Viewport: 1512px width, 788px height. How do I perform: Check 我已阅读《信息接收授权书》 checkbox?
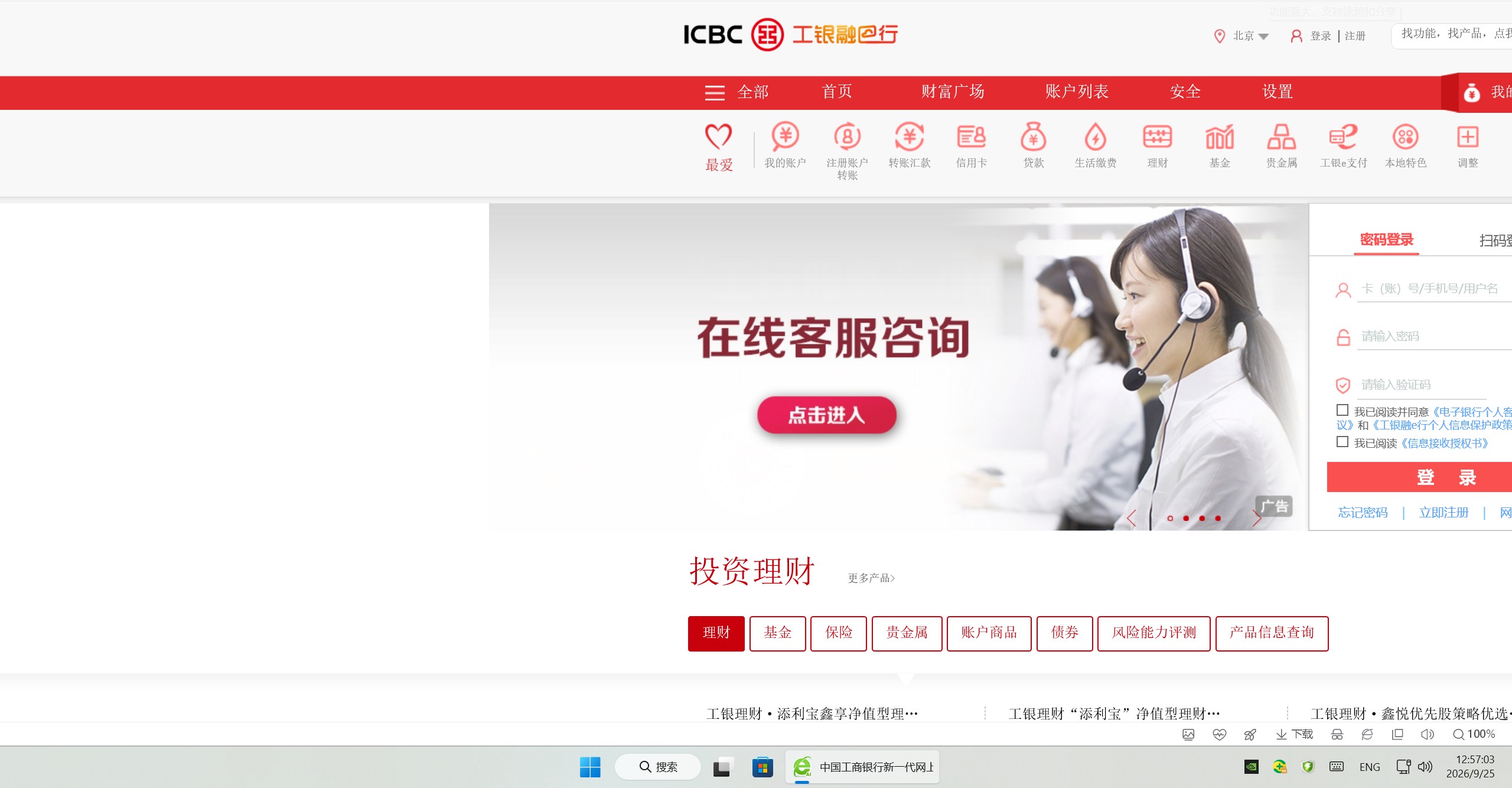1342,442
